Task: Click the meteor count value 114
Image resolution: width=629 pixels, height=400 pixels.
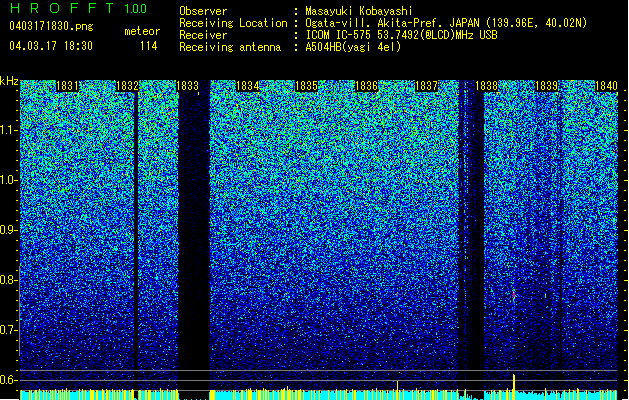Action: (x=148, y=46)
